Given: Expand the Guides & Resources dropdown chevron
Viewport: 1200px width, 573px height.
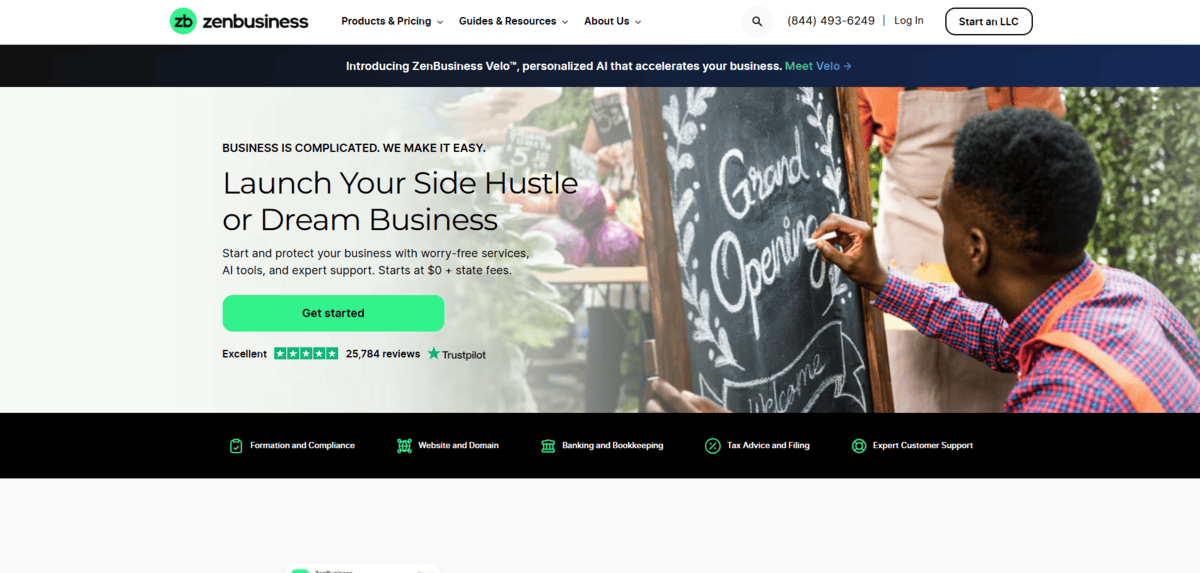Looking at the screenshot, I should pos(565,22).
